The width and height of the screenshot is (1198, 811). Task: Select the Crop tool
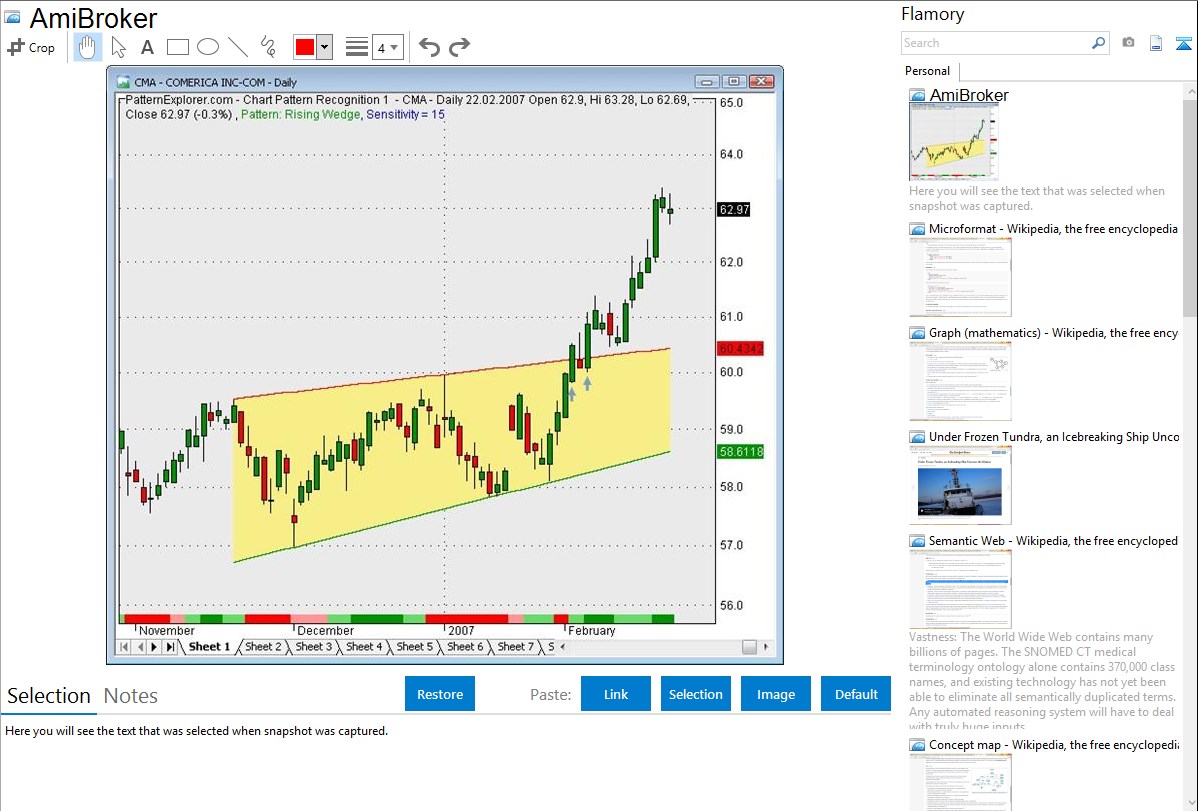pyautogui.click(x=31, y=47)
